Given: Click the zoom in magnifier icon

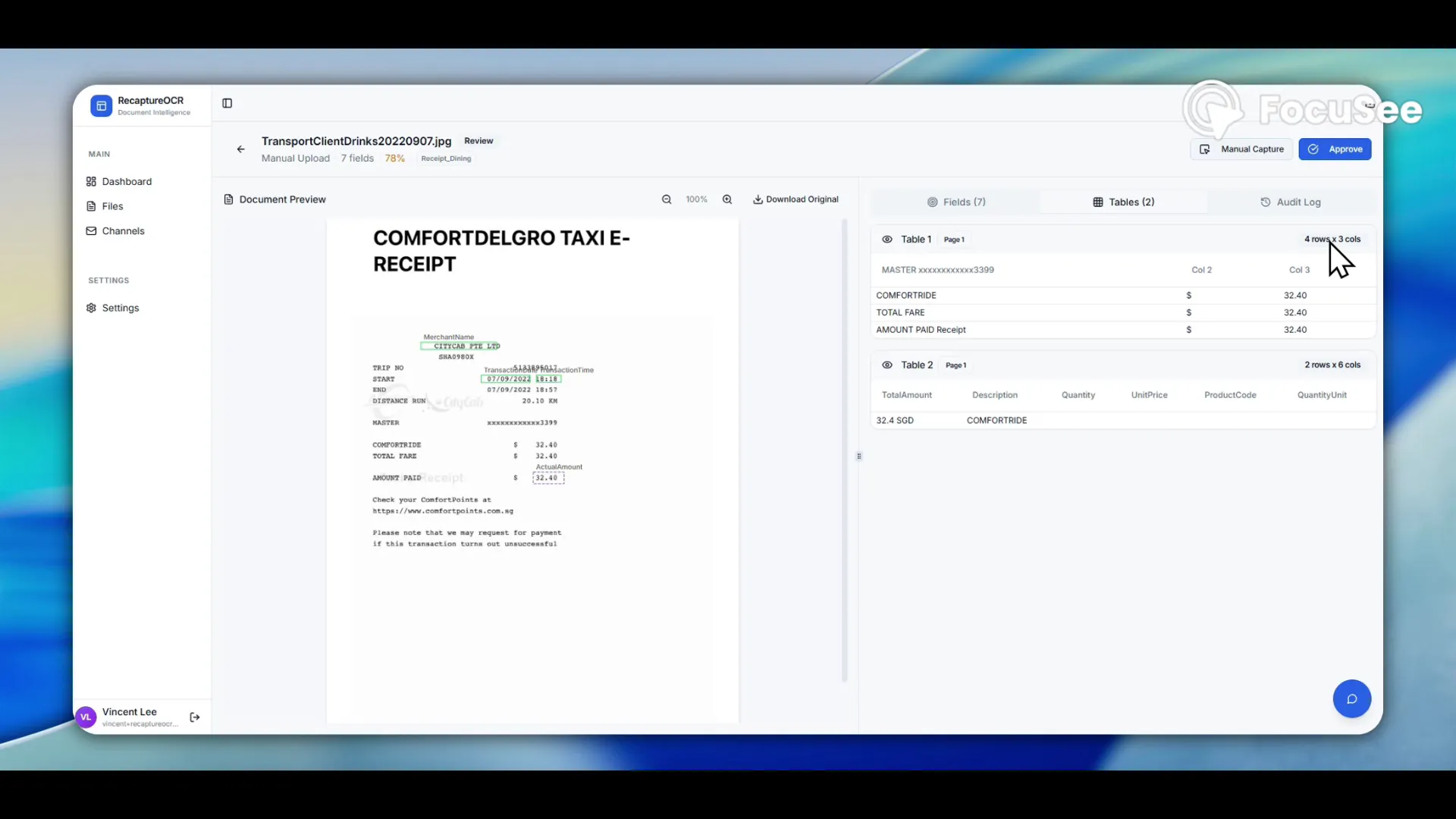Looking at the screenshot, I should [x=727, y=199].
